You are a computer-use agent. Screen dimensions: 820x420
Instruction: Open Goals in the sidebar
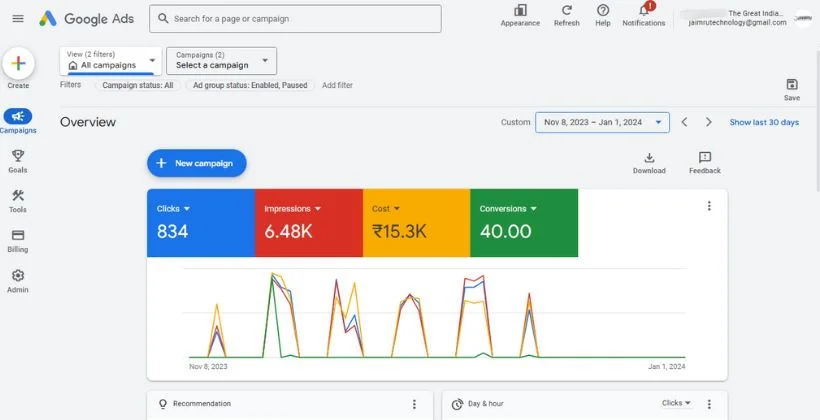18,161
